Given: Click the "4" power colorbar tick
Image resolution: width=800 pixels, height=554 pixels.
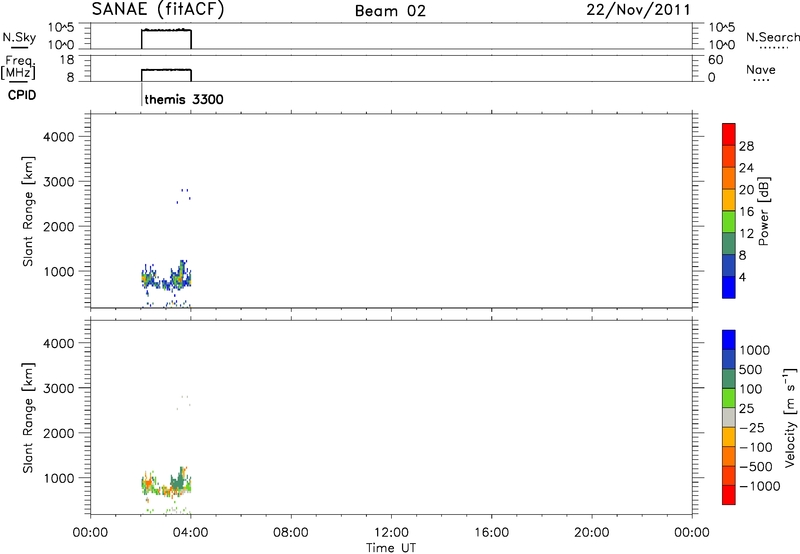Looking at the screenshot, I should [742, 277].
